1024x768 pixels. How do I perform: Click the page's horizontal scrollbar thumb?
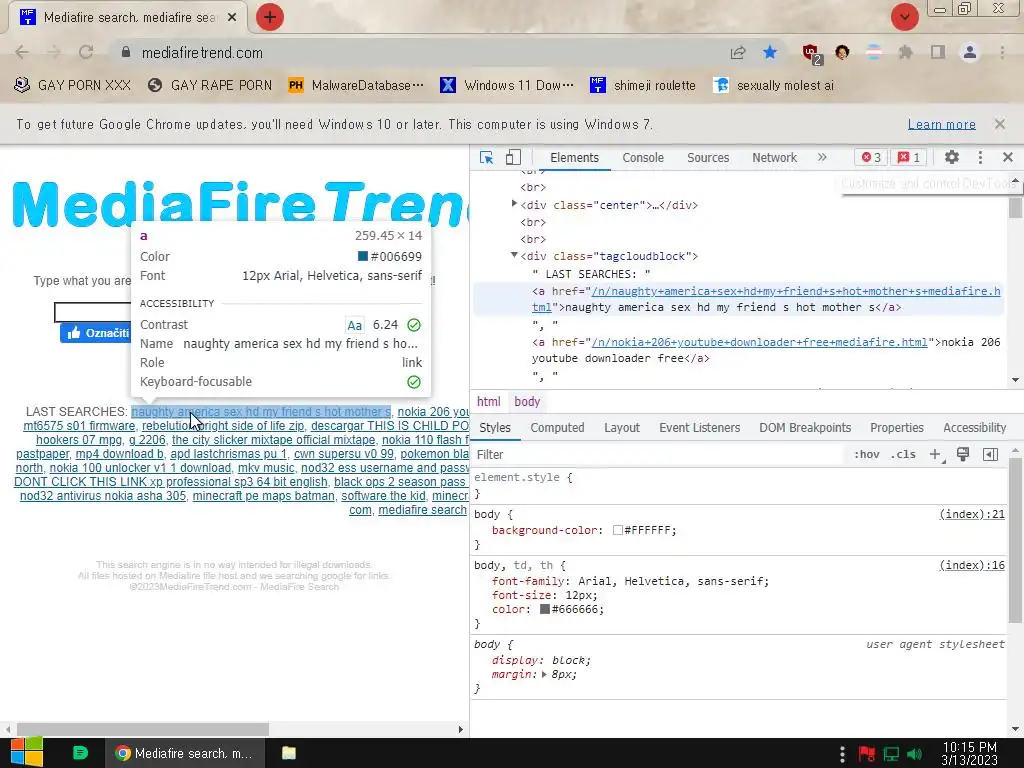pyautogui.click(x=143, y=729)
